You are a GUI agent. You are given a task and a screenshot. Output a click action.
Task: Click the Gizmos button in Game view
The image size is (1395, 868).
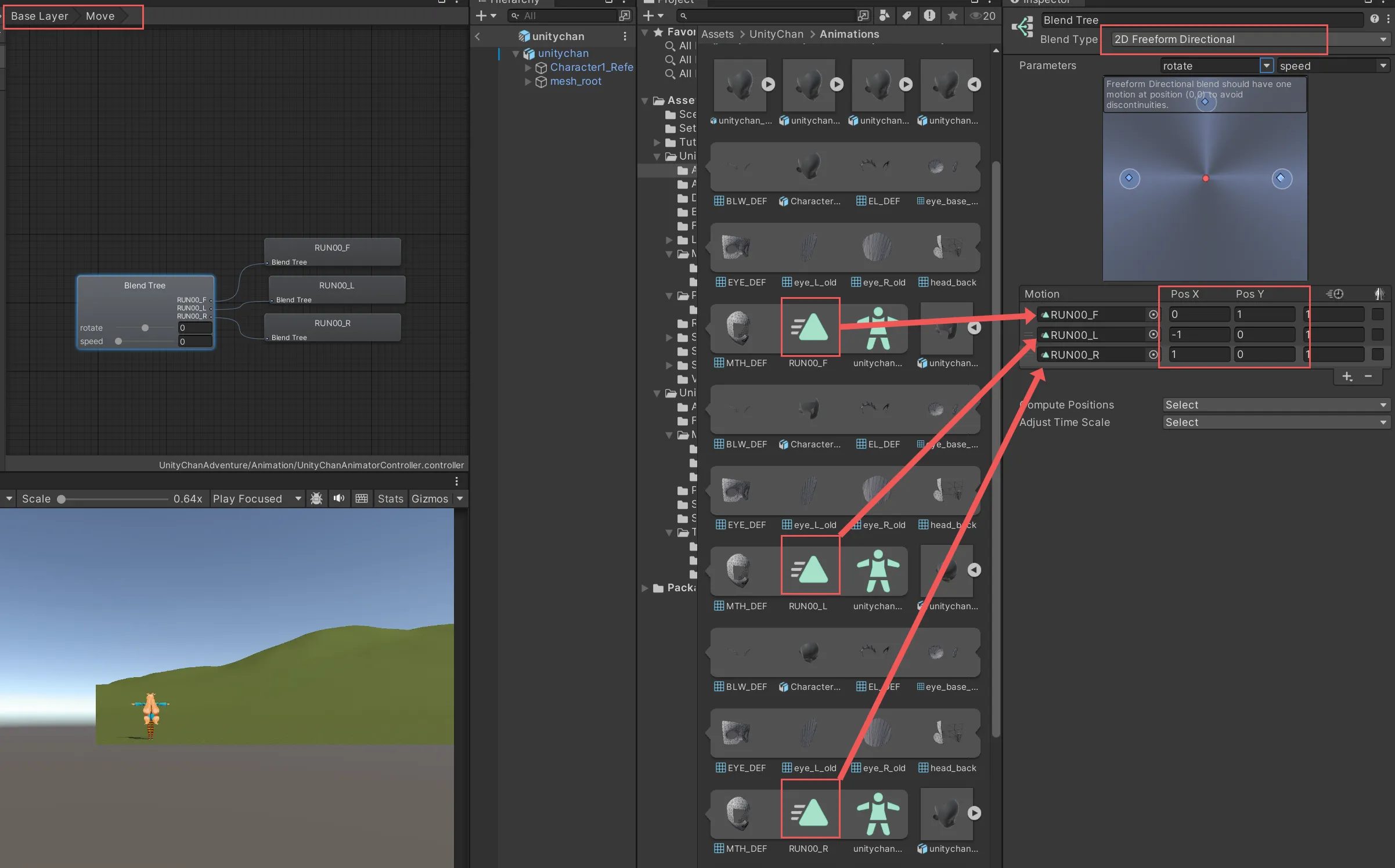point(430,498)
